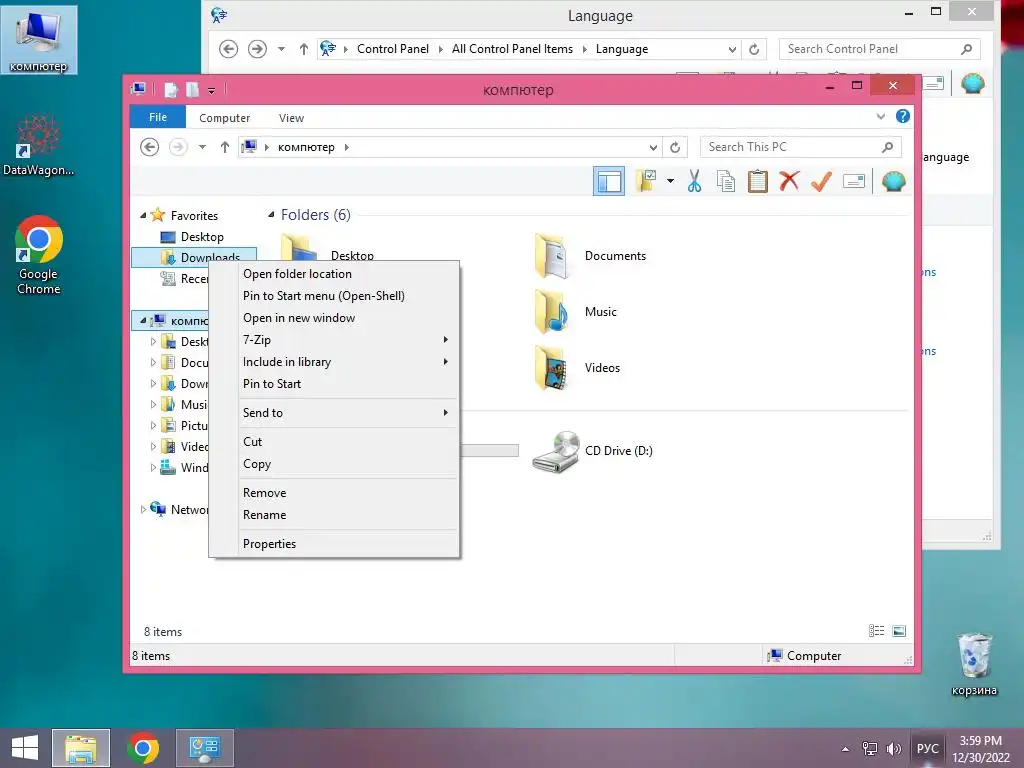This screenshot has width=1024, height=768.
Task: Collapse the Folders (6) group
Action: [x=271, y=214]
